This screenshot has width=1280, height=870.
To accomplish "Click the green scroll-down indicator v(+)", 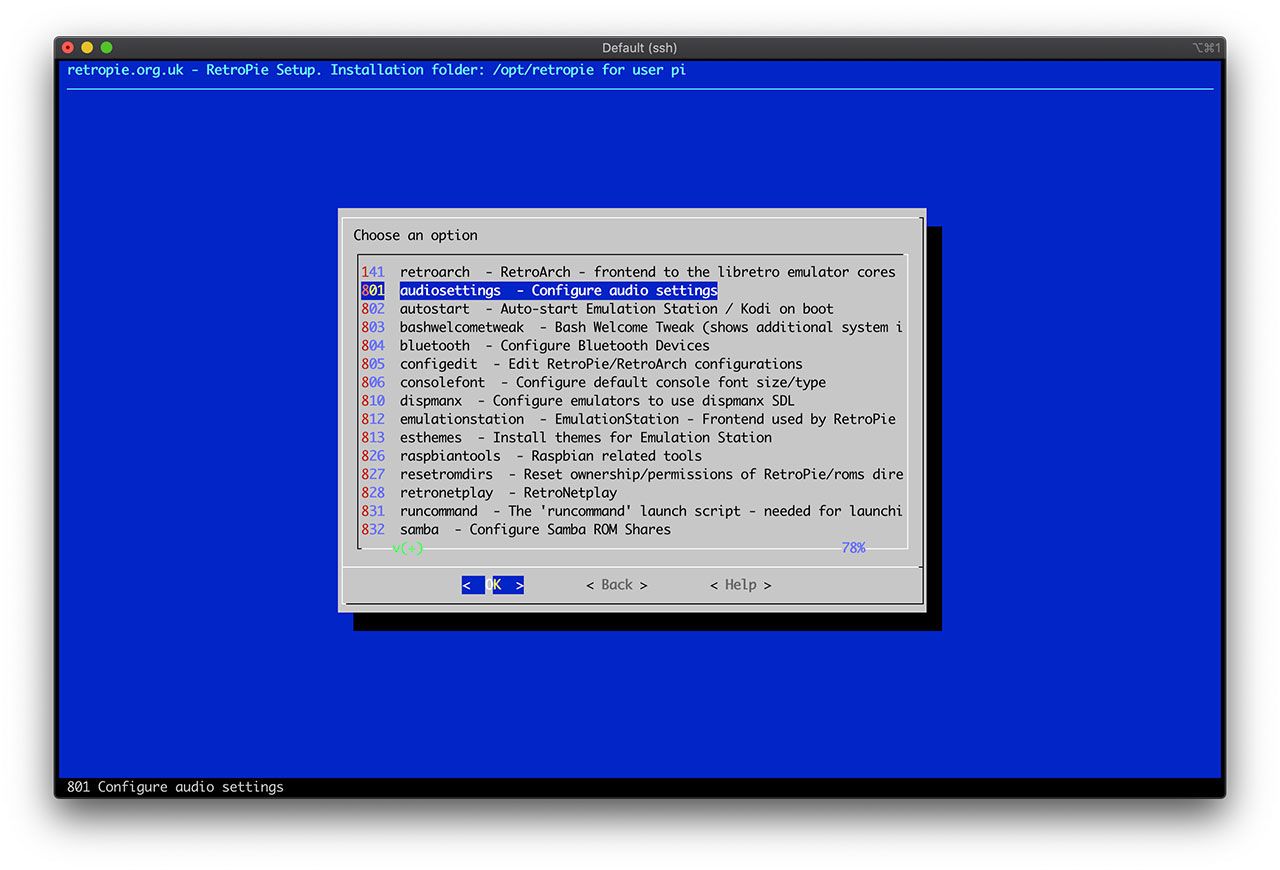I will [x=407, y=548].
